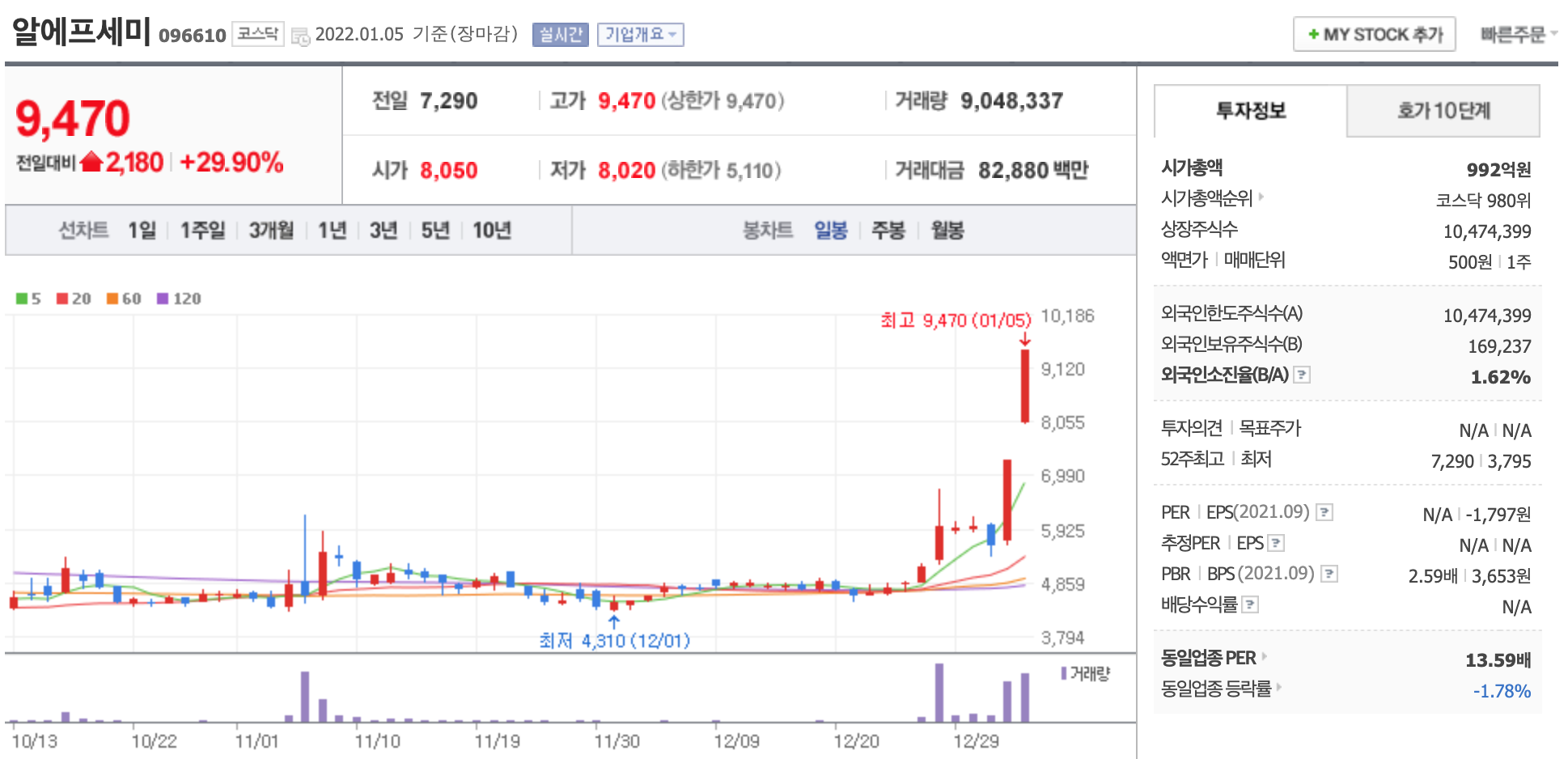Click the 동일업종 PER value 13.59배
Viewport: 1568px width, 759px height.
click(1498, 660)
